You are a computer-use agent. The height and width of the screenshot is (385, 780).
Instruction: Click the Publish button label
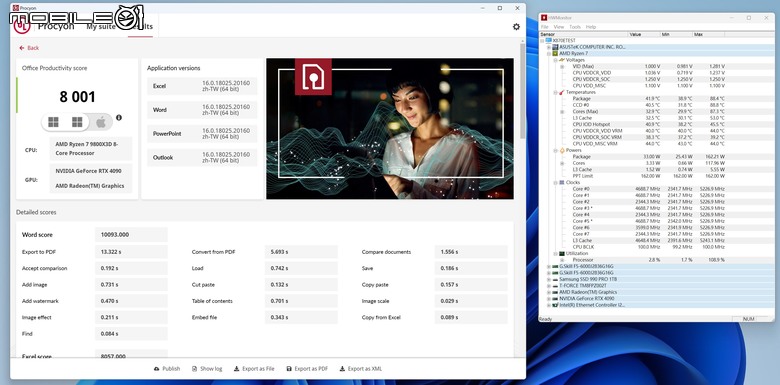pyautogui.click(x=171, y=369)
